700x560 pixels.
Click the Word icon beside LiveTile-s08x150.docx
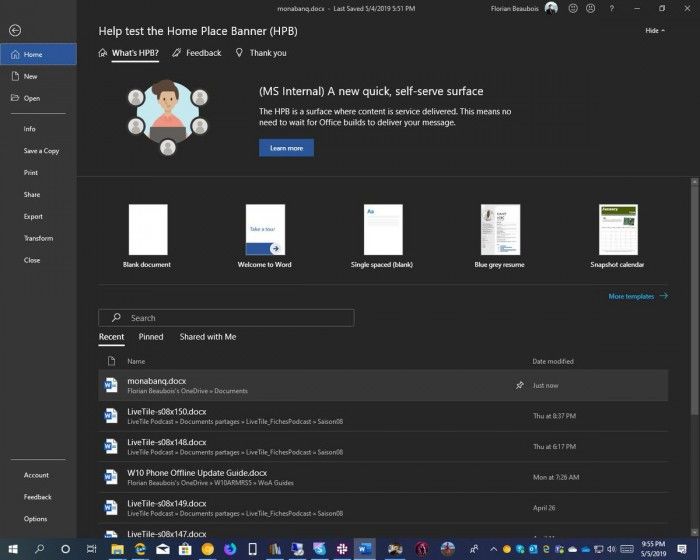111,416
